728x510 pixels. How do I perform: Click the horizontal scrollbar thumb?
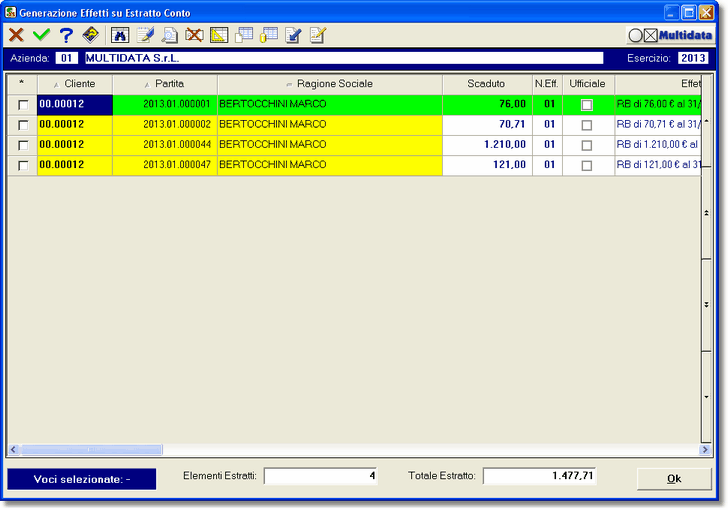[91, 450]
